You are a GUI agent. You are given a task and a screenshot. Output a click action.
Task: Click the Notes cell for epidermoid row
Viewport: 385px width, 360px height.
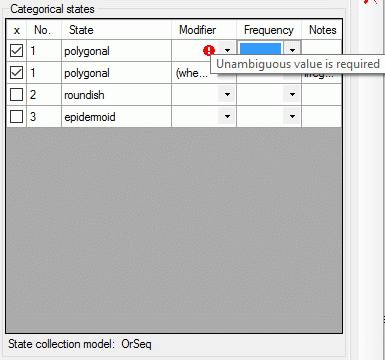[x=322, y=117]
